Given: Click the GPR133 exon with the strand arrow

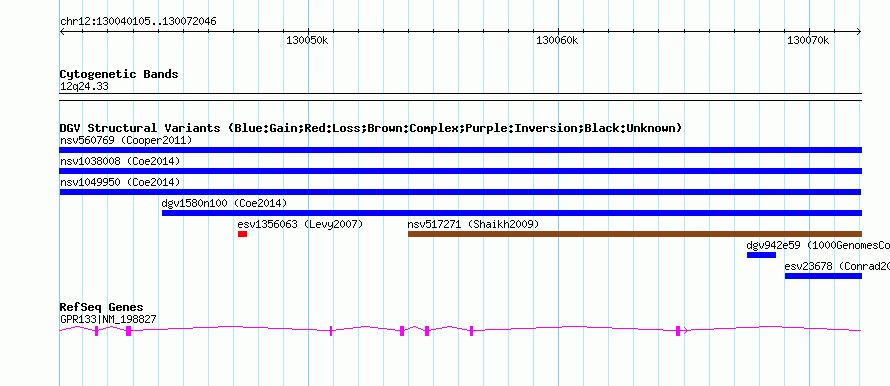Looking at the screenshot, I should point(678,331).
